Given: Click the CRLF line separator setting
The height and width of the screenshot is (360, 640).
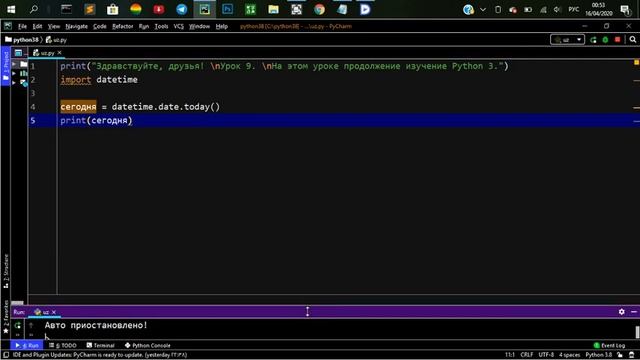Looking at the screenshot, I should pos(527,355).
